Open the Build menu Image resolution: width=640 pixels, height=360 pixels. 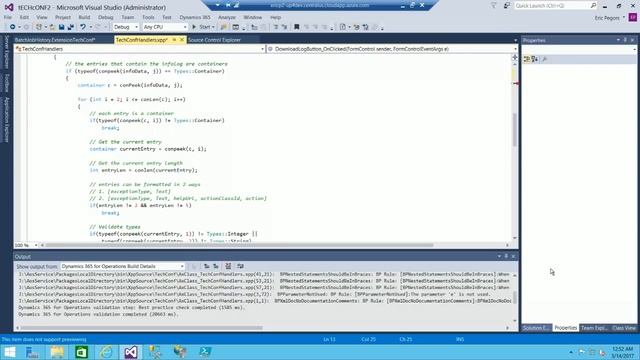[84, 18]
